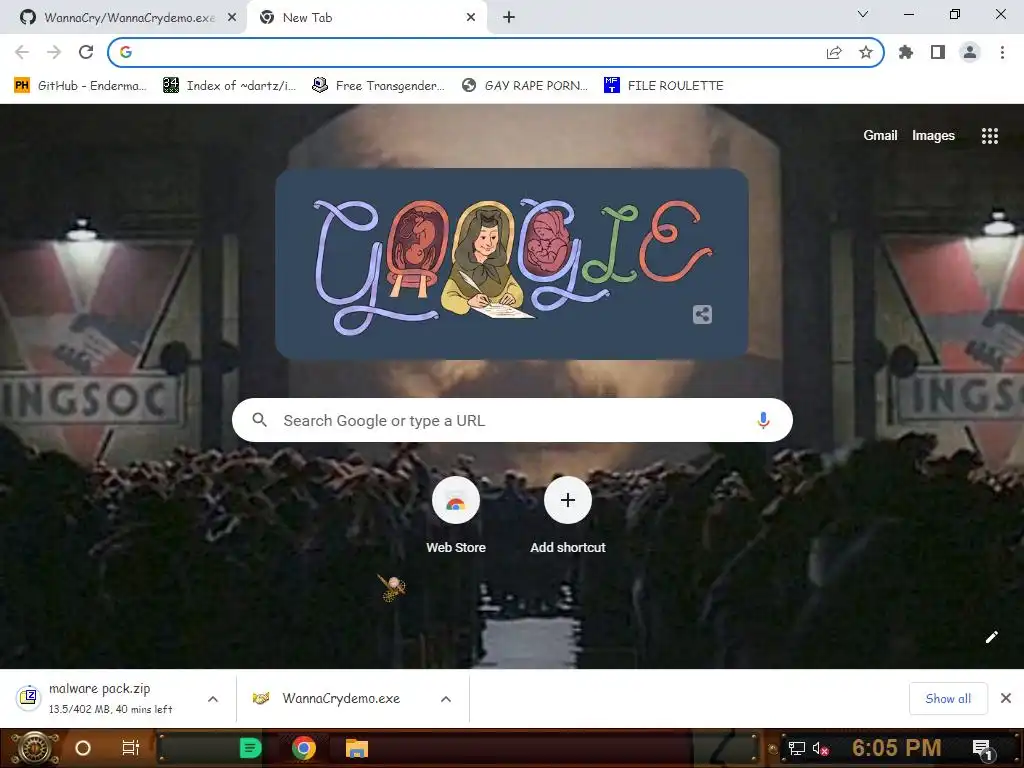
Task: Bookmark this tab with the star
Action: [866, 52]
